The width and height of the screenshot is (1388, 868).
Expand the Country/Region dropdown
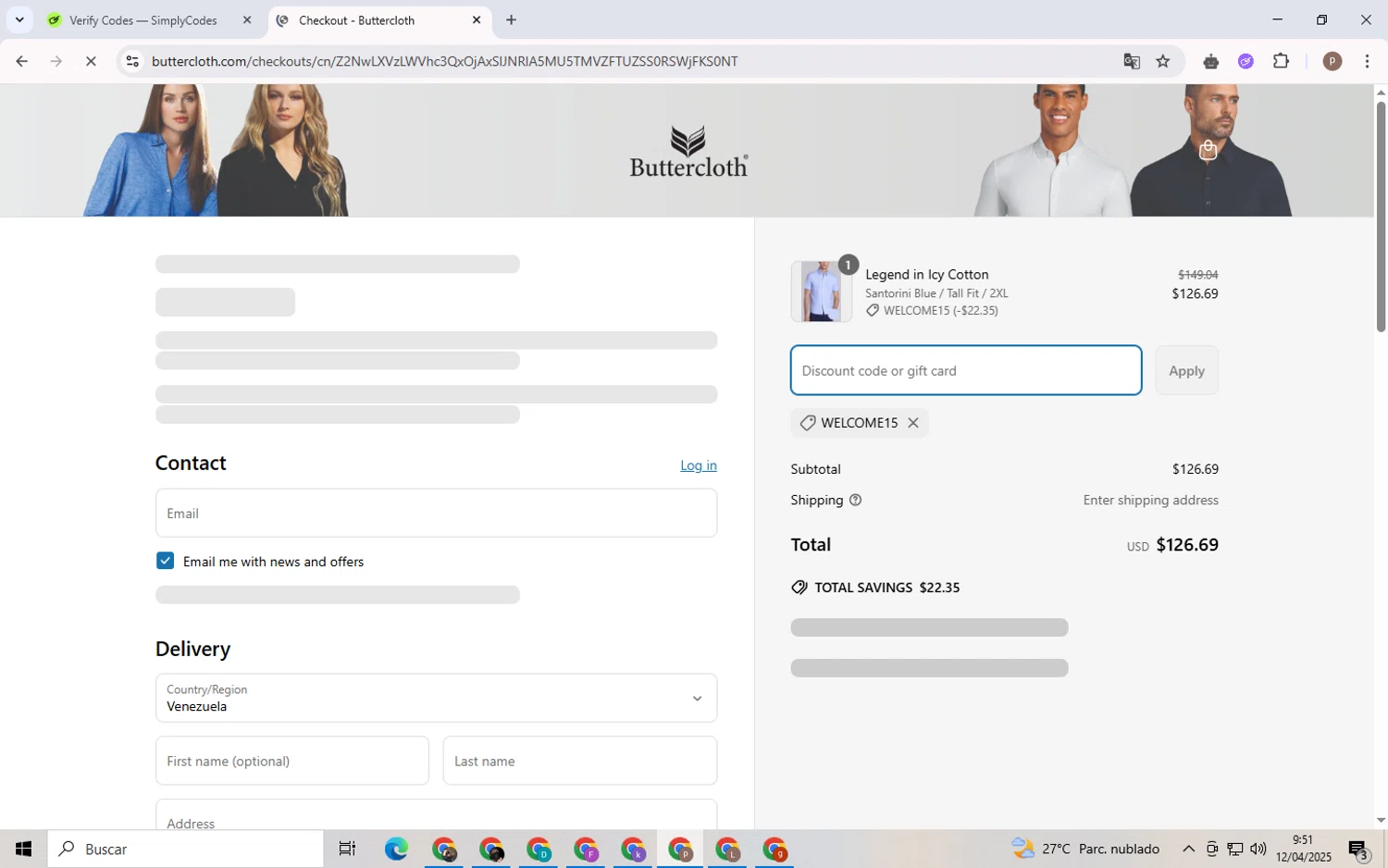point(436,698)
